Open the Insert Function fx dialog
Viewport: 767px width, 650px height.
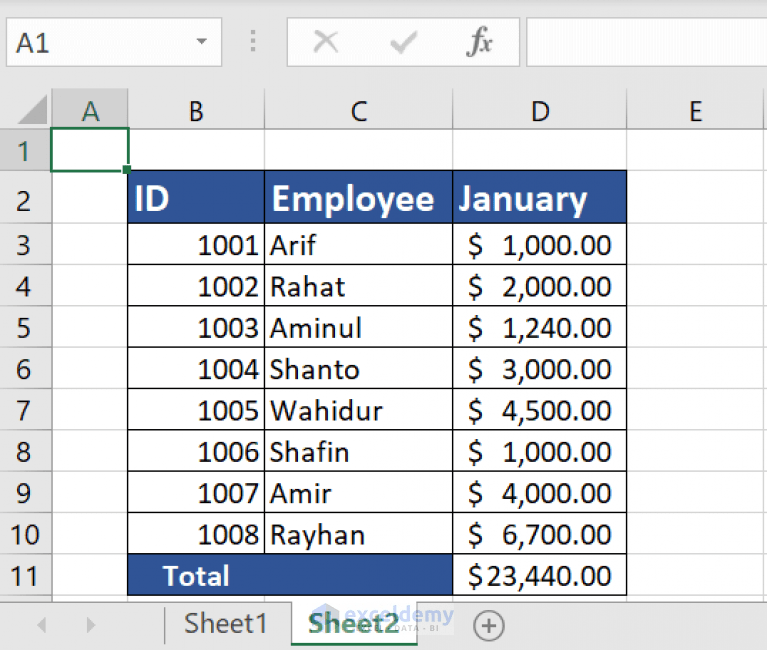[x=479, y=42]
